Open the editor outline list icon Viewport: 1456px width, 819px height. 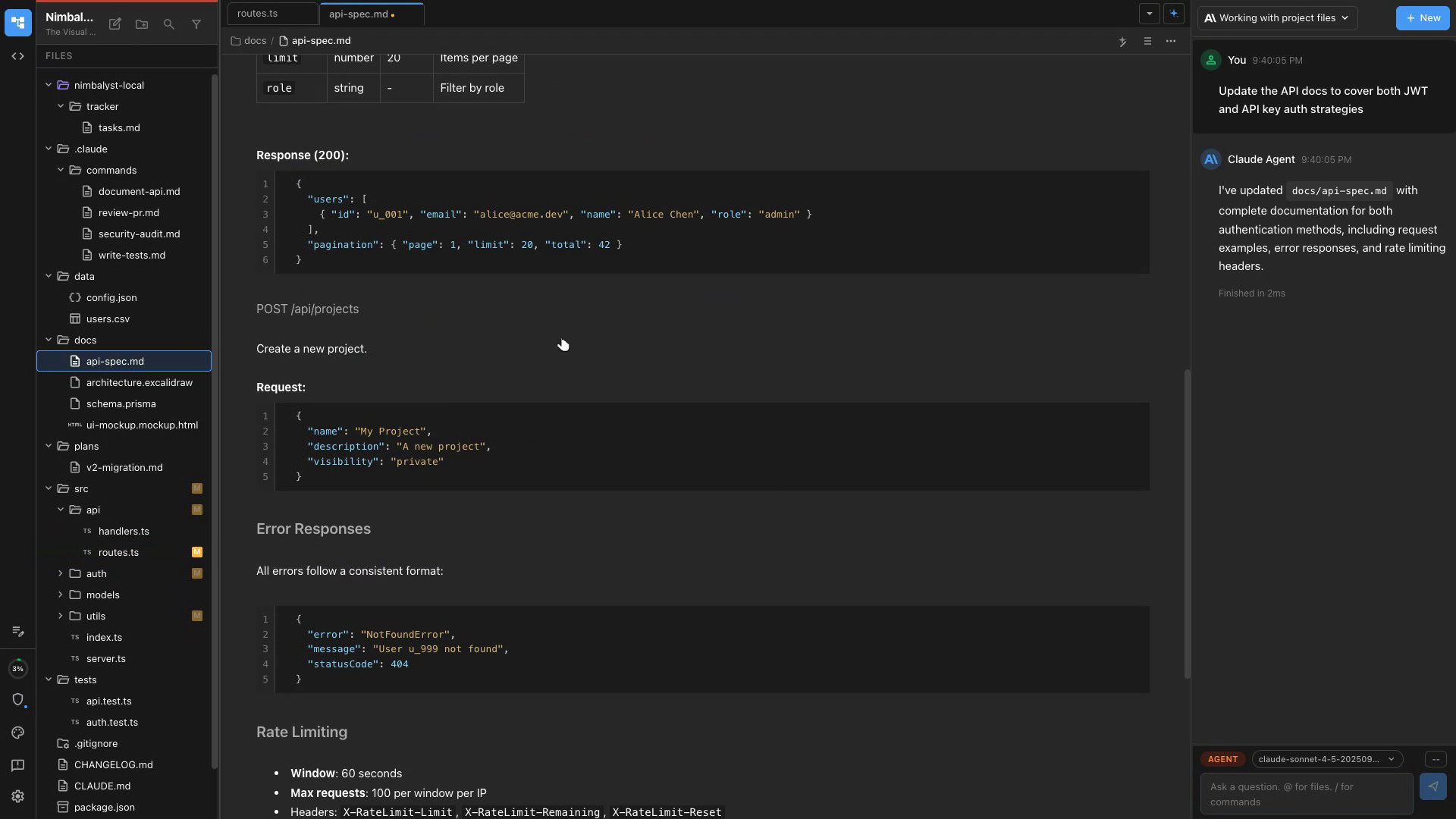[x=1147, y=42]
